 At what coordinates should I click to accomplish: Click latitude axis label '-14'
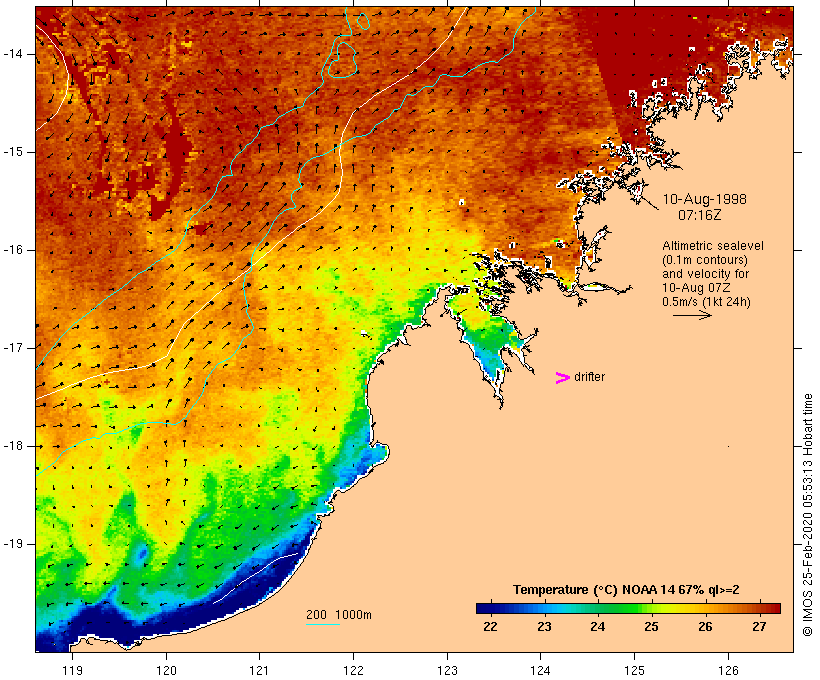click(13, 54)
